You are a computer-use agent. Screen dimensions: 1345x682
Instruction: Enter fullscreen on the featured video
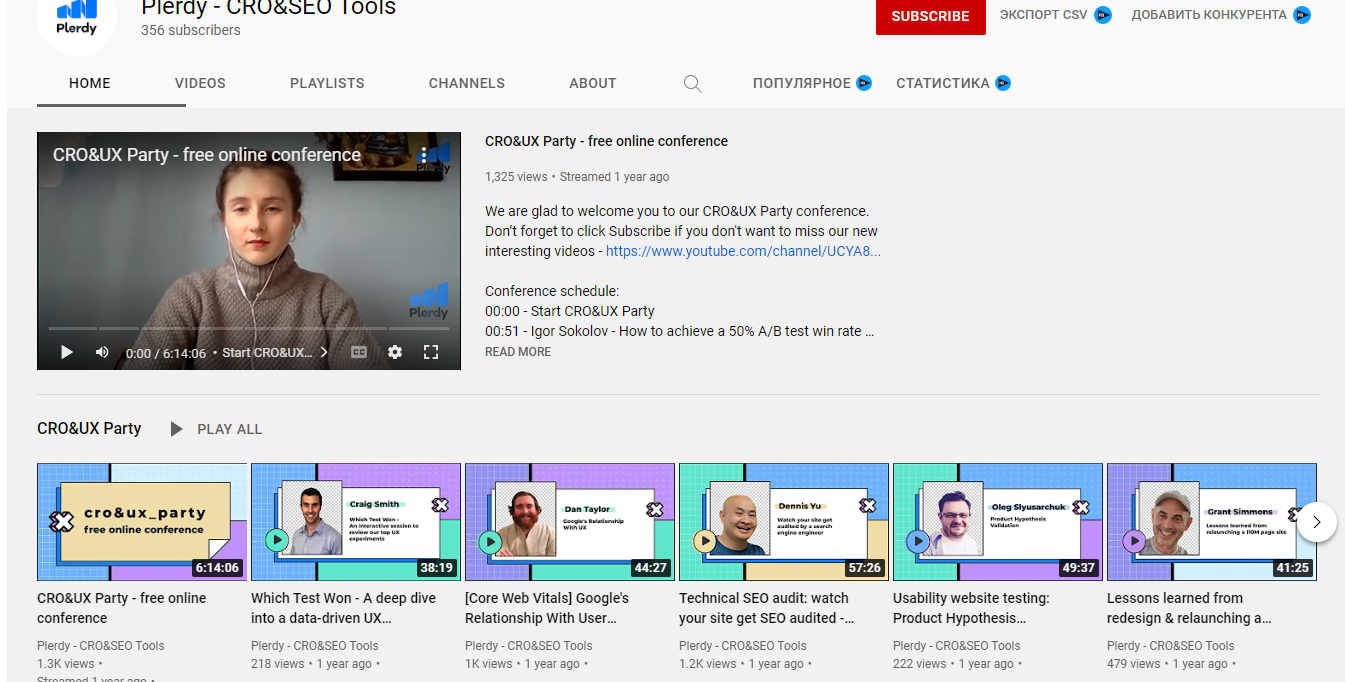click(431, 352)
